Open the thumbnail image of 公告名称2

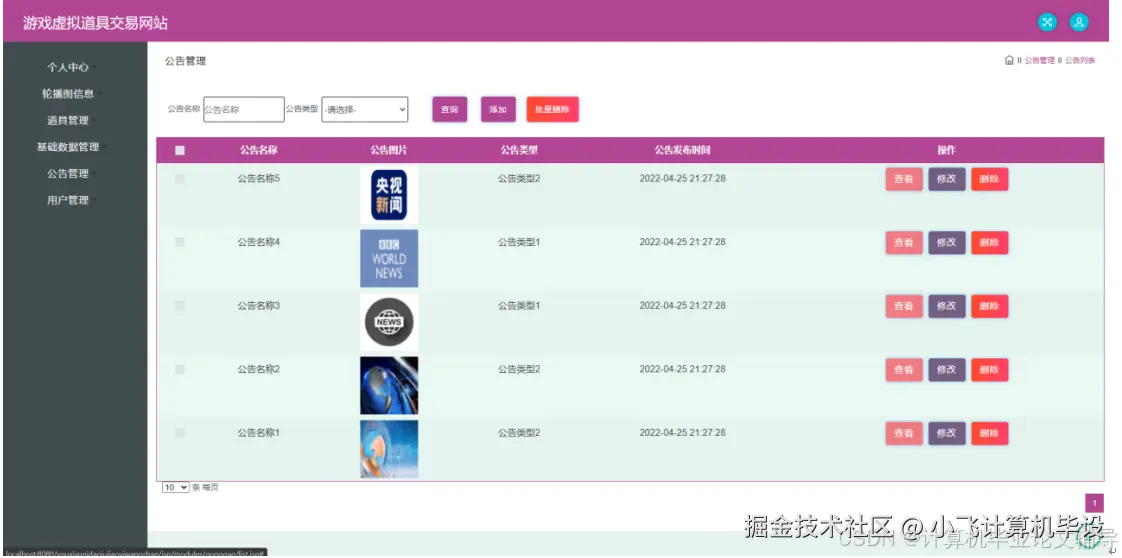[x=389, y=386]
